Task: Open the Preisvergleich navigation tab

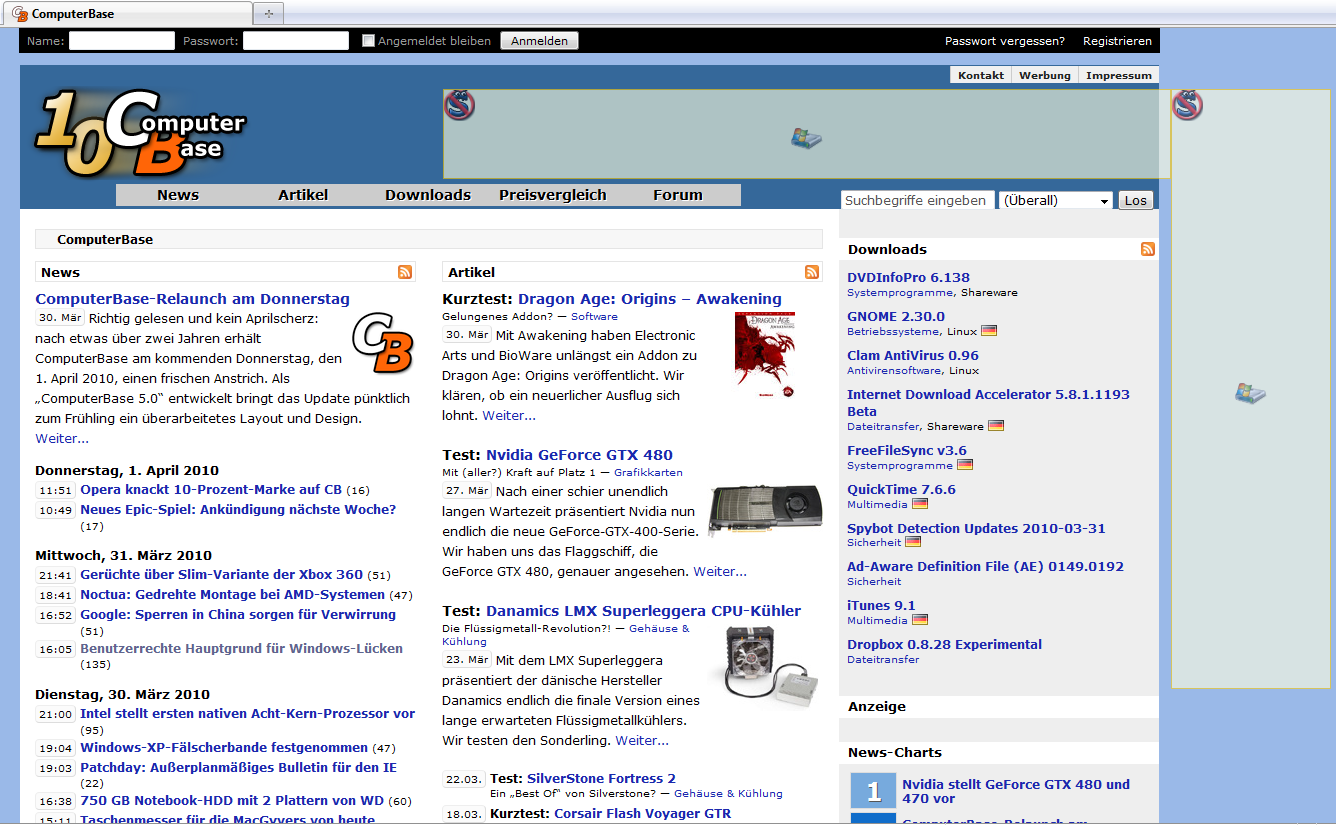Action: tap(553, 195)
